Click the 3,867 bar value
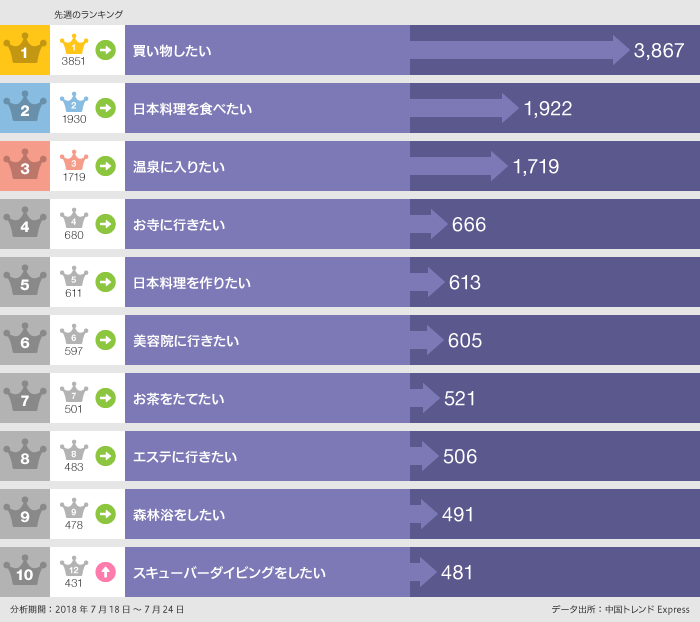The height and width of the screenshot is (622, 700). (x=659, y=50)
